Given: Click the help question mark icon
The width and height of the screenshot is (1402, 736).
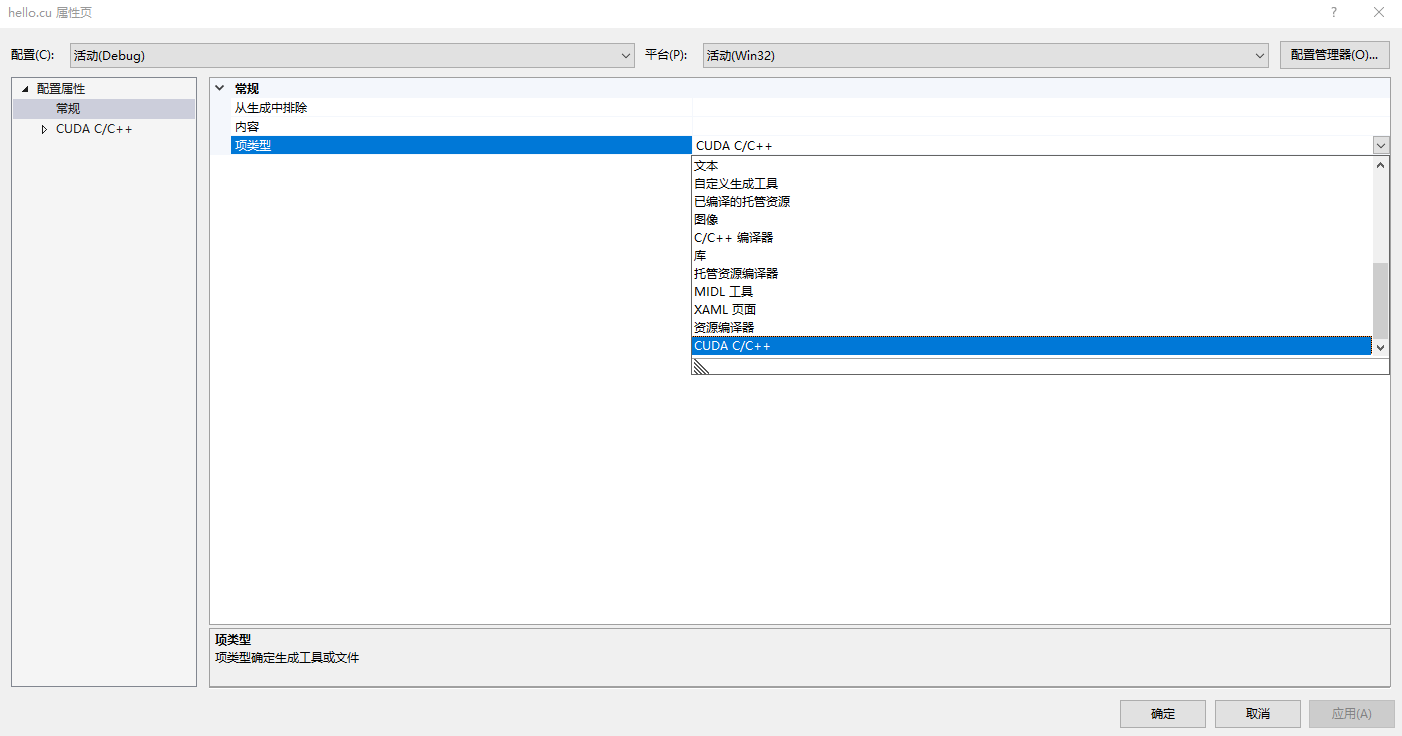Looking at the screenshot, I should point(1333,12).
